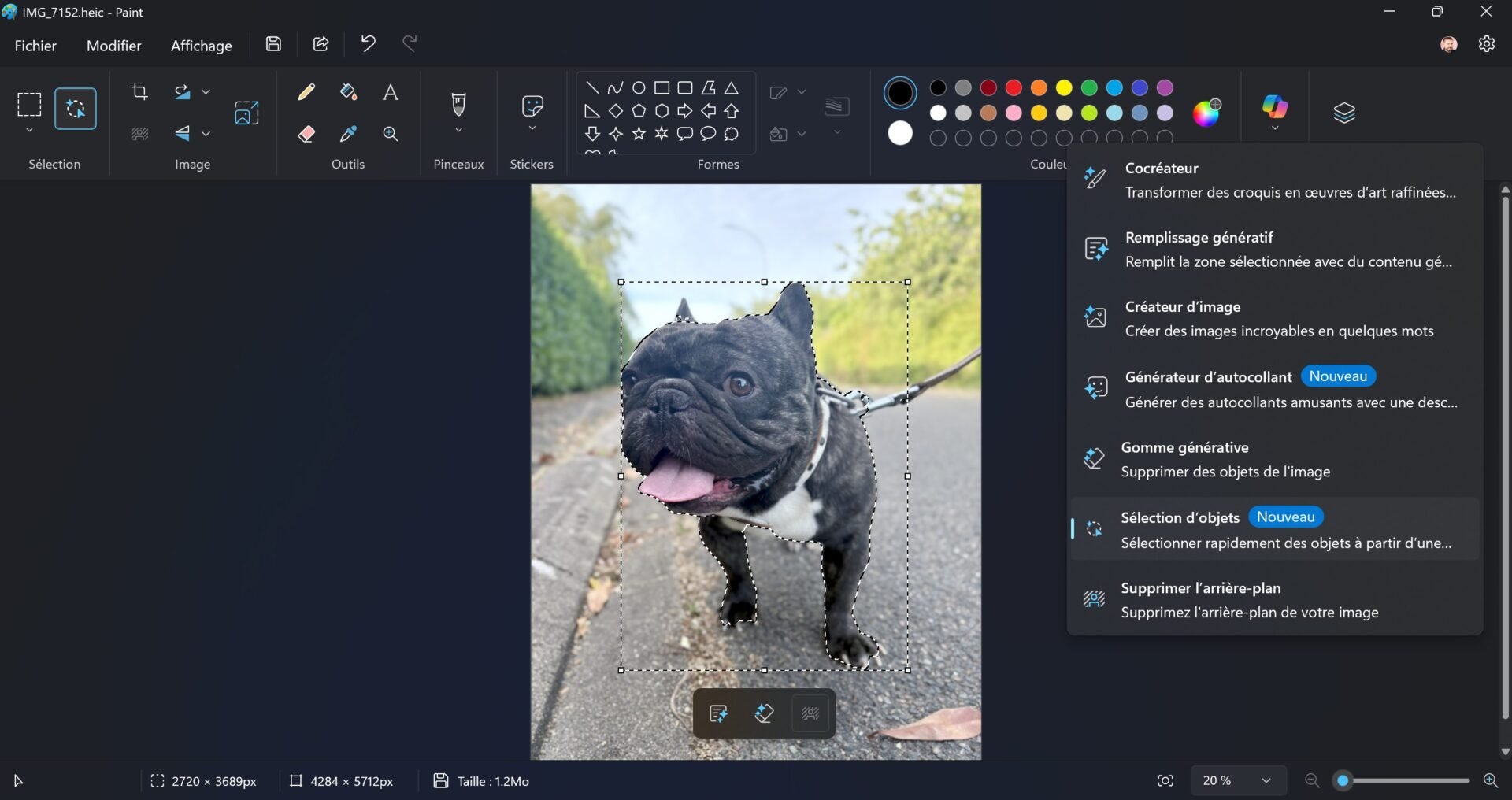Screen dimensions: 1512x800
Task: Click the fit to window icon
Action: pos(1165,780)
